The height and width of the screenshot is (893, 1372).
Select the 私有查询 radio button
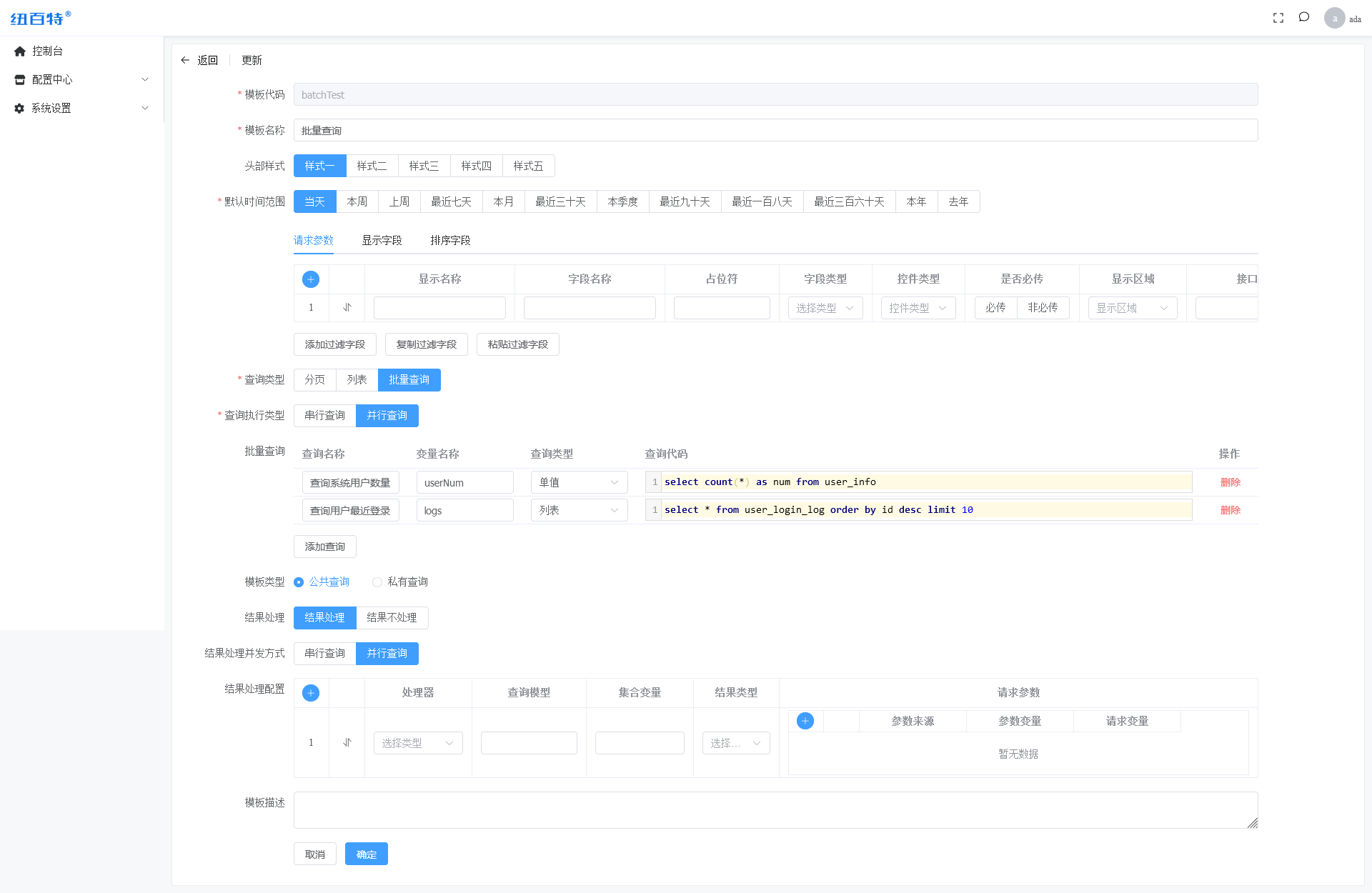point(377,582)
